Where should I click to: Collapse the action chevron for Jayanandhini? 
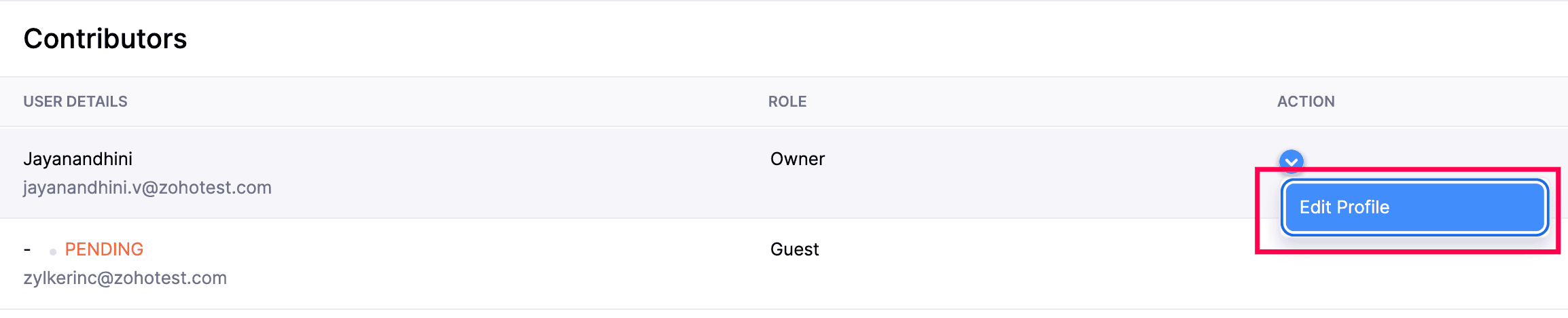1291,161
